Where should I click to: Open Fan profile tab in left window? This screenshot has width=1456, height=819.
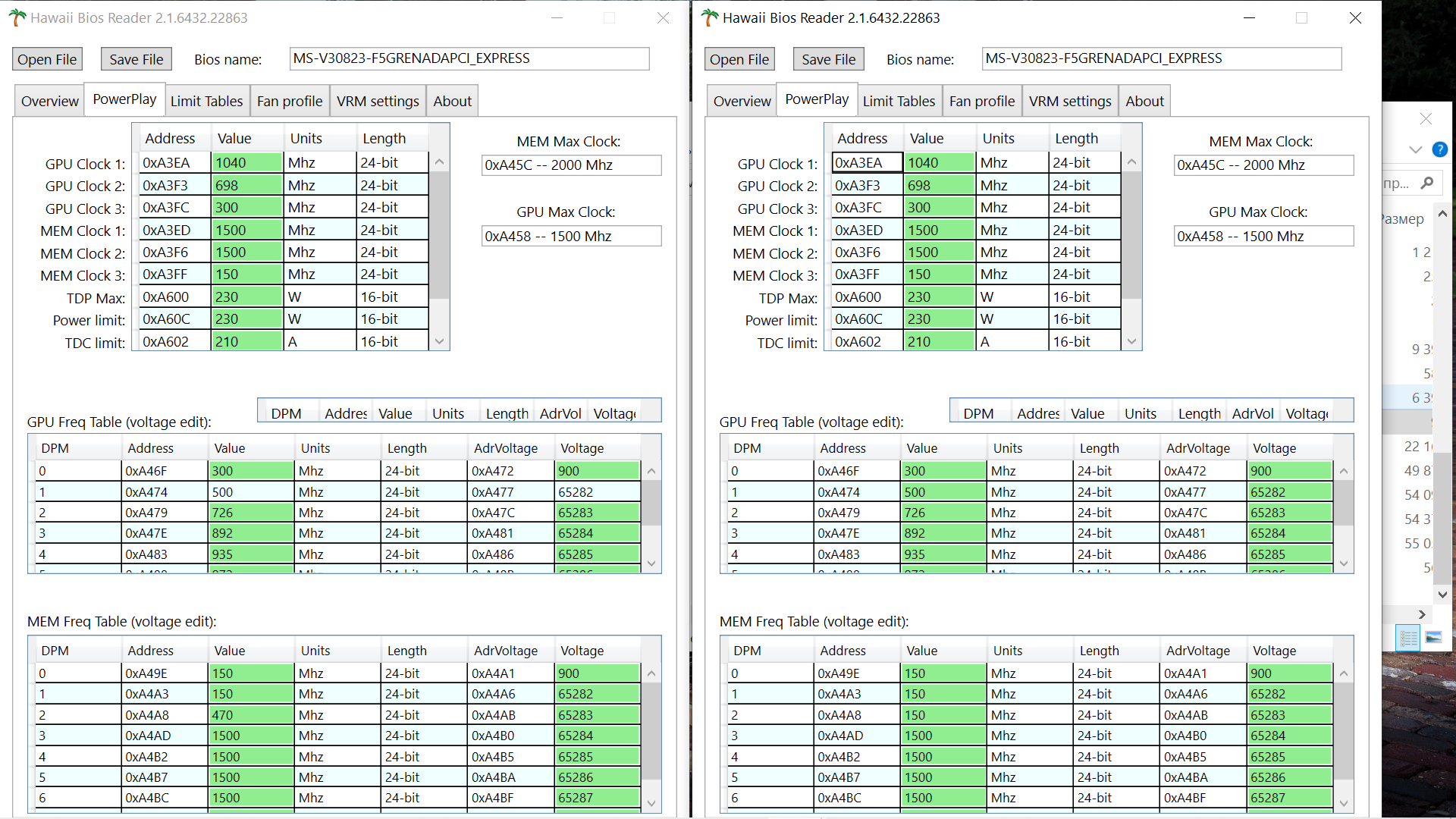[289, 101]
